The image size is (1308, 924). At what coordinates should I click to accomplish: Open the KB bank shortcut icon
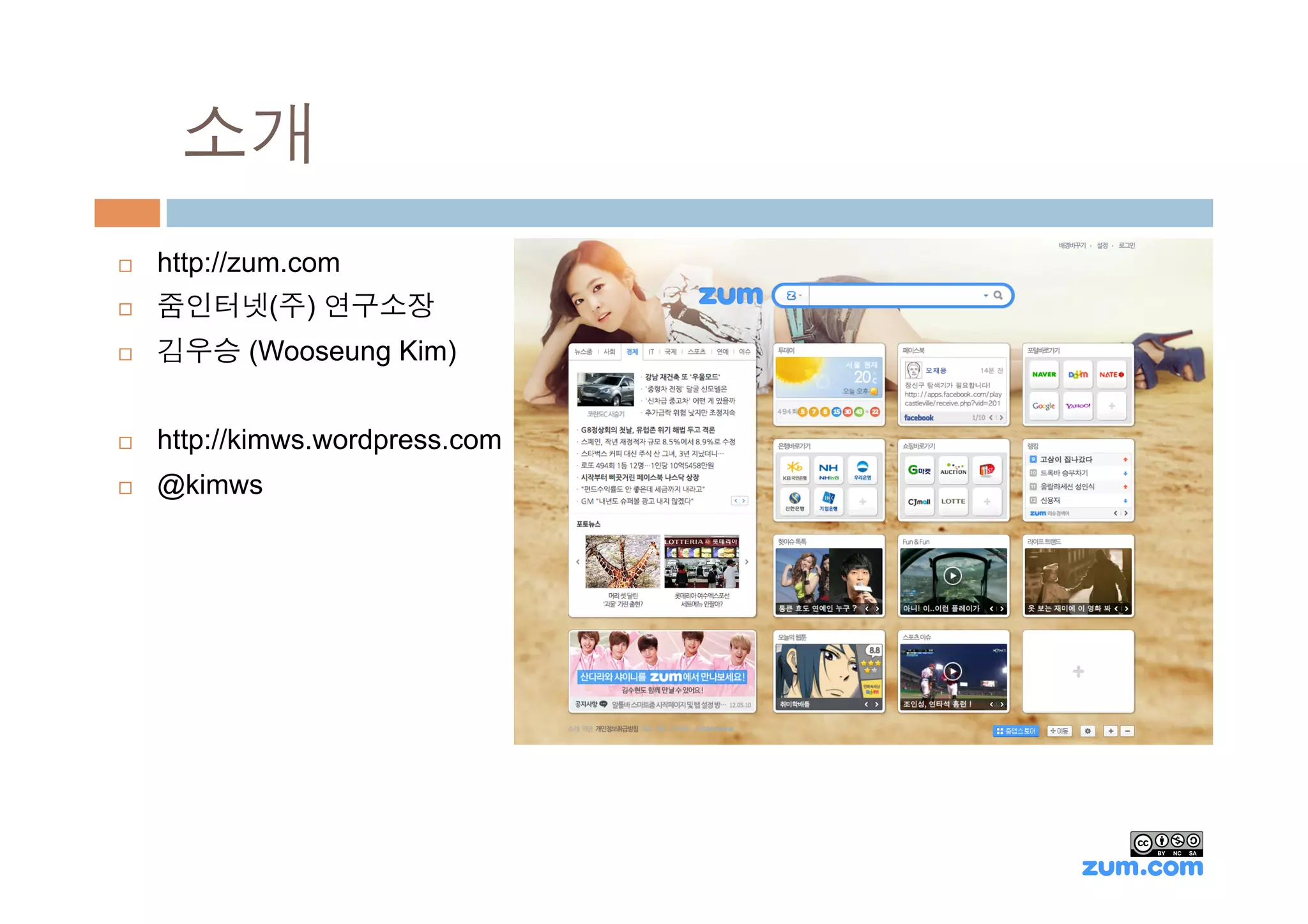795,471
